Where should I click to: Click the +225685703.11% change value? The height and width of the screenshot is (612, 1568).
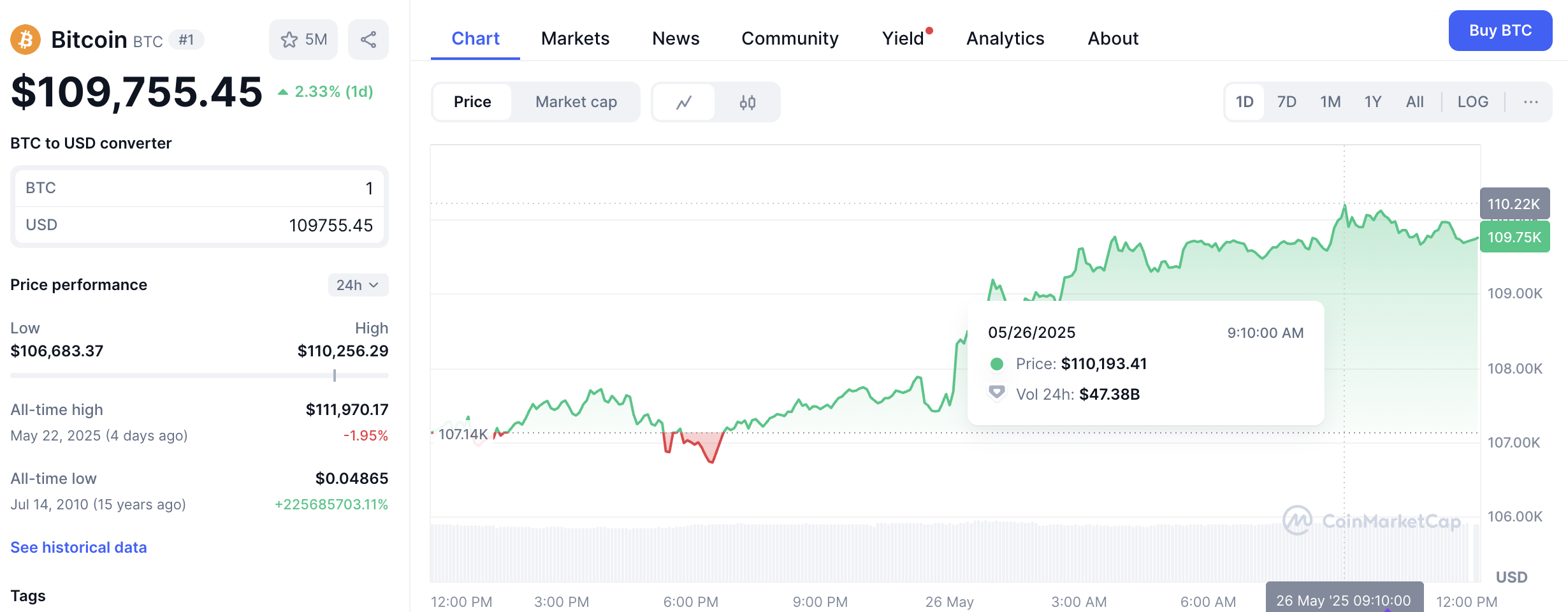(x=331, y=504)
